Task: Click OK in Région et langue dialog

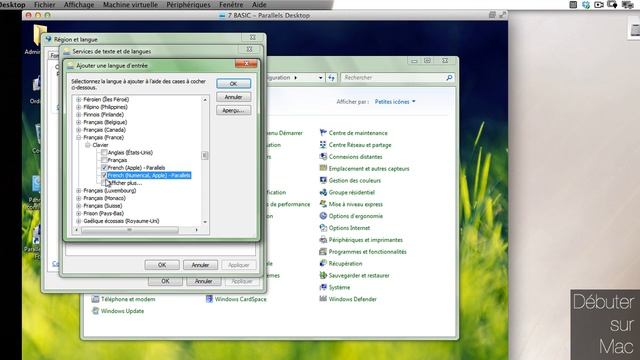Action: coord(165,281)
